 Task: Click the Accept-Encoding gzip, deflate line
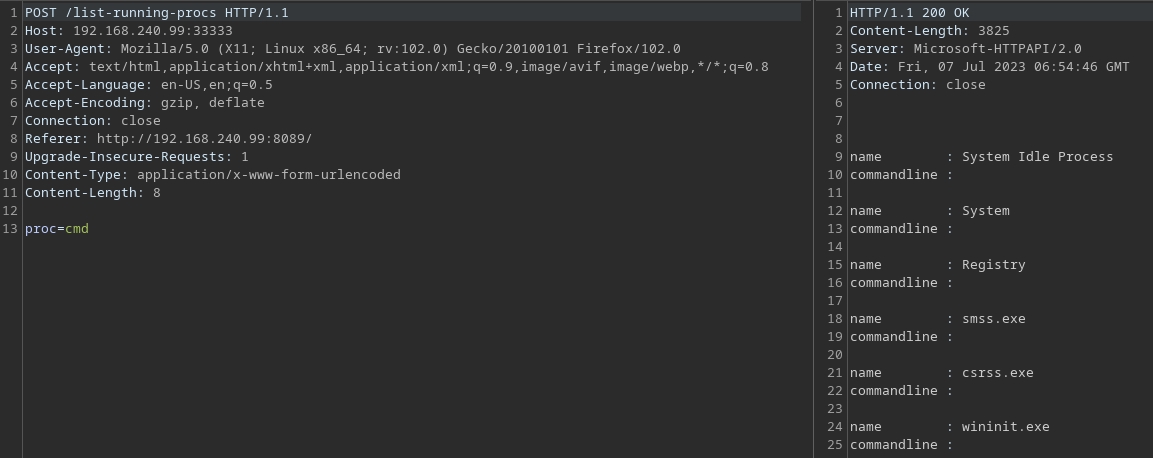(144, 103)
